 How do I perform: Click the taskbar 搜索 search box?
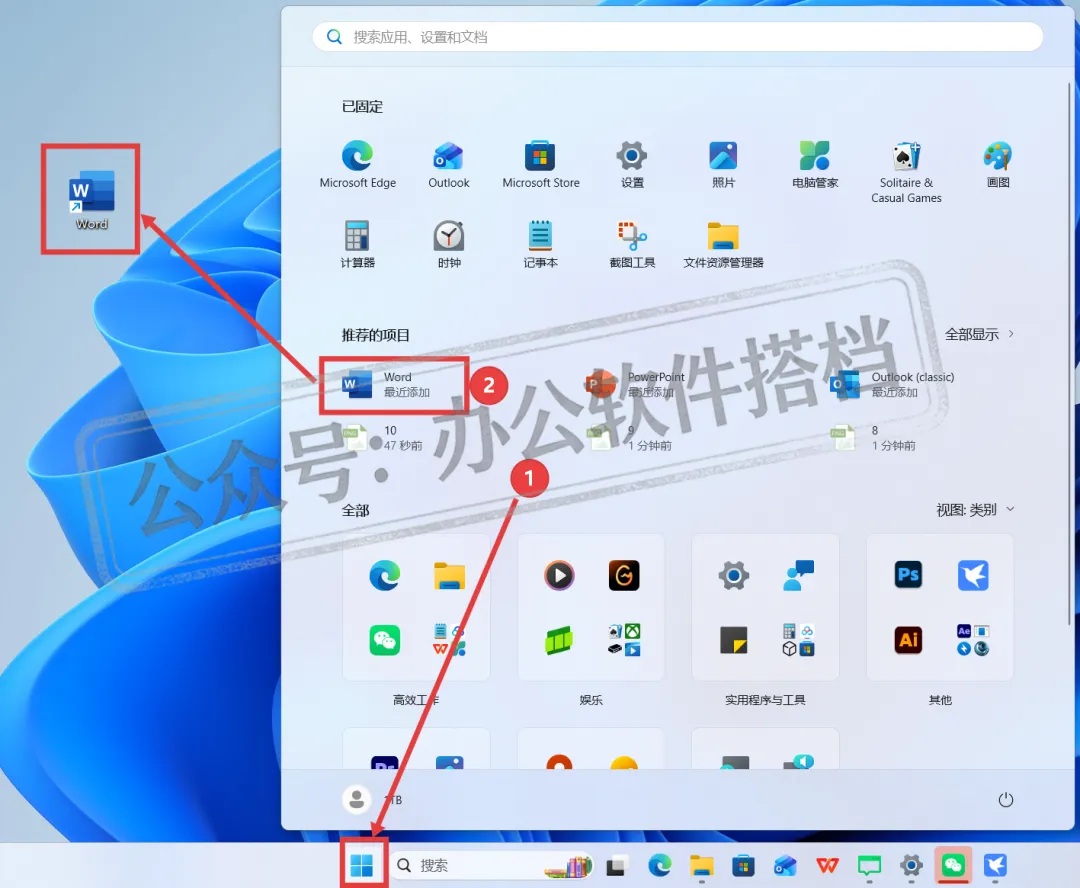pos(492,865)
